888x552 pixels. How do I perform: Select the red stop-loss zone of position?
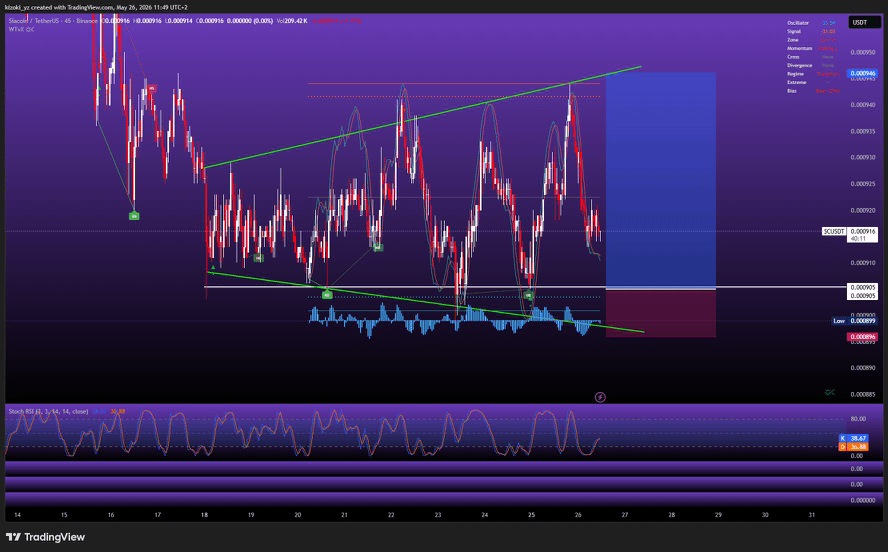click(660, 314)
